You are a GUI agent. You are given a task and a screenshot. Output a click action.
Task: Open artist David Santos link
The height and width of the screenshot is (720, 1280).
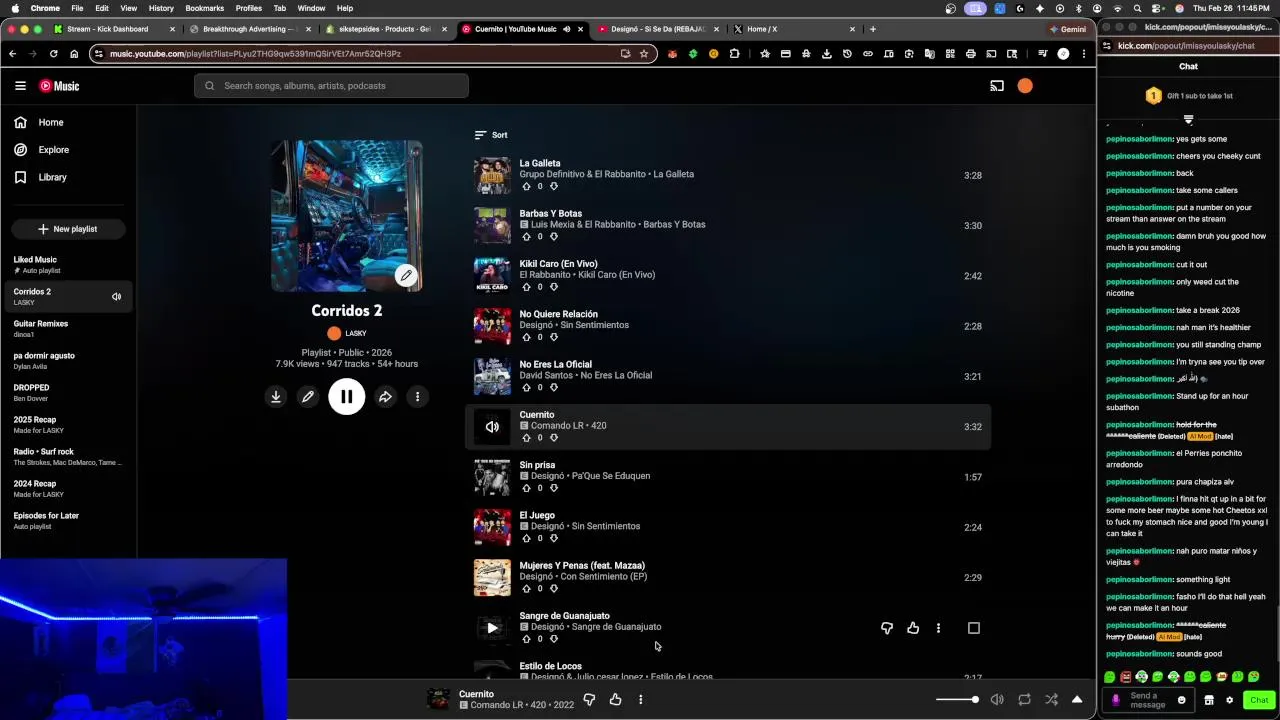click(547, 376)
